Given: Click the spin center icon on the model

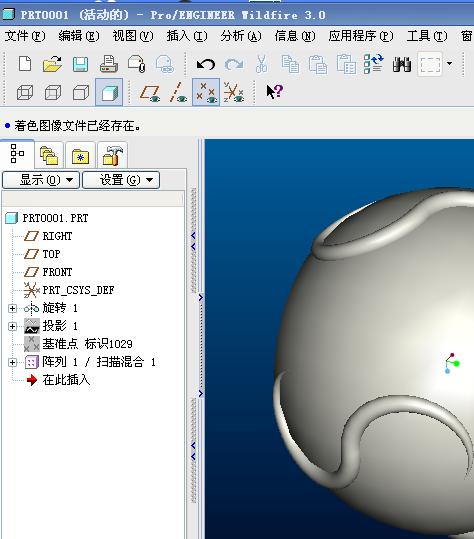Looking at the screenshot, I should (452, 363).
